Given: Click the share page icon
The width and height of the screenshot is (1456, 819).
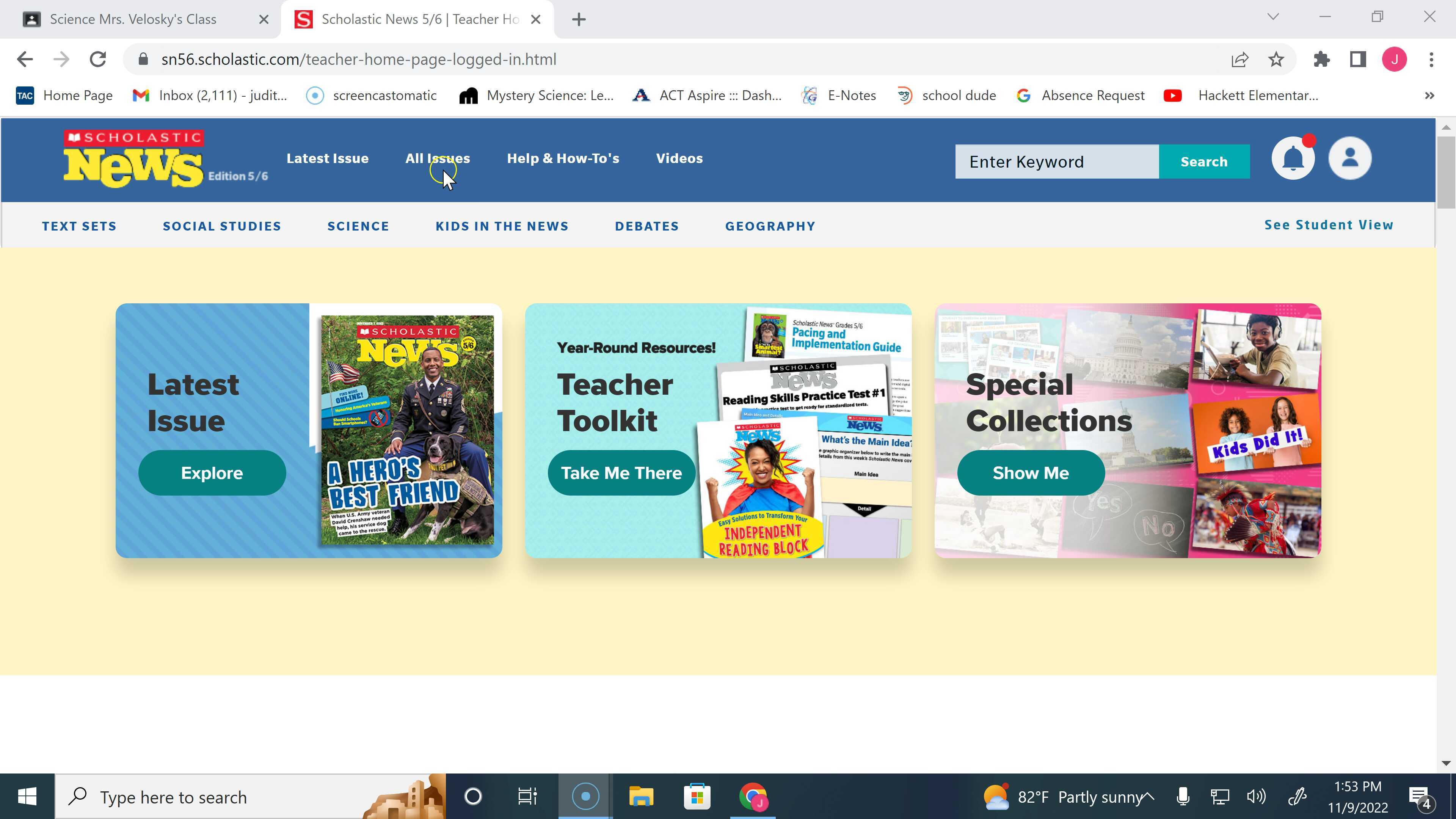Looking at the screenshot, I should [1239, 60].
